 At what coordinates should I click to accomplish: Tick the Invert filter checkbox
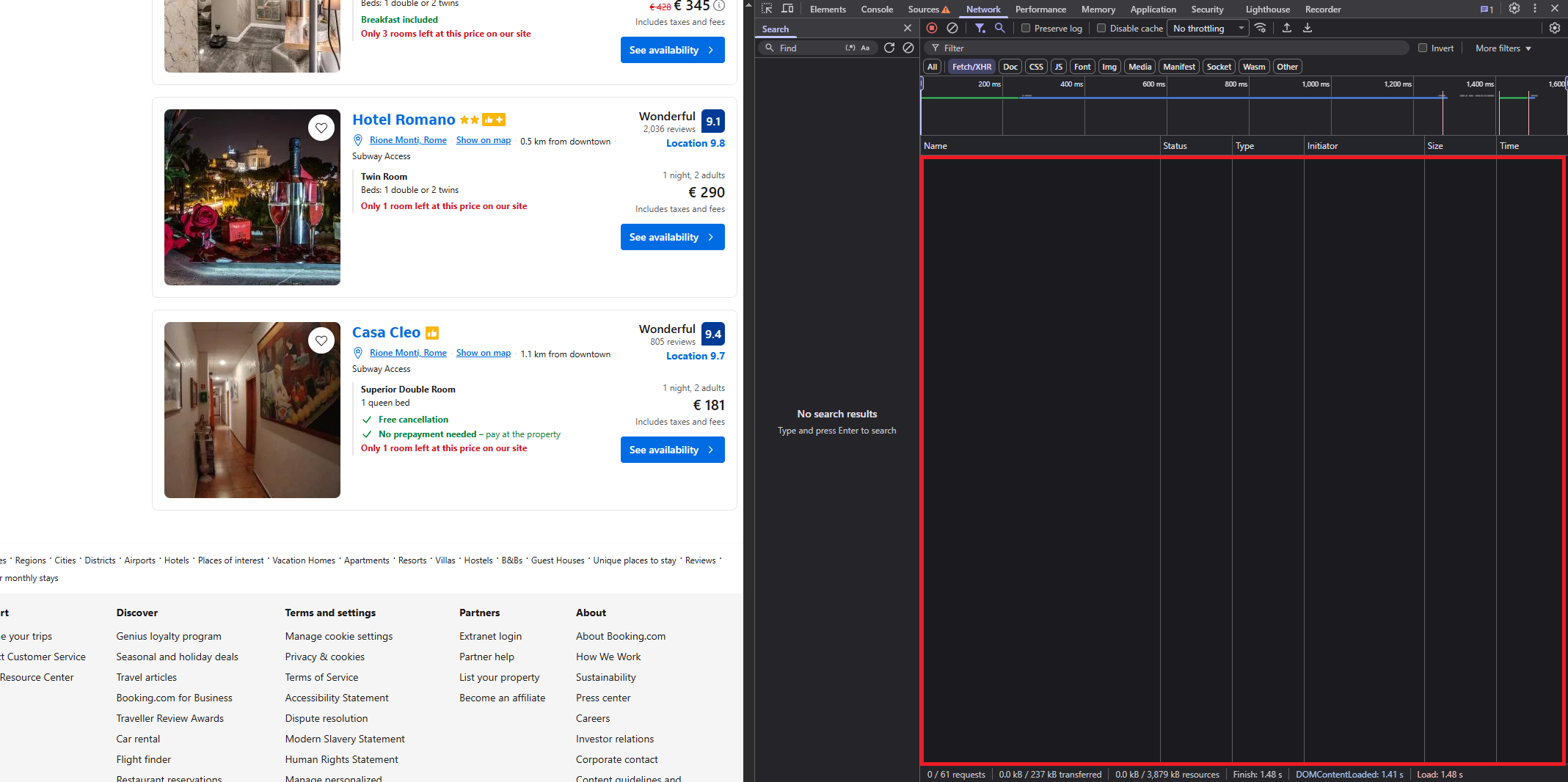click(1423, 48)
